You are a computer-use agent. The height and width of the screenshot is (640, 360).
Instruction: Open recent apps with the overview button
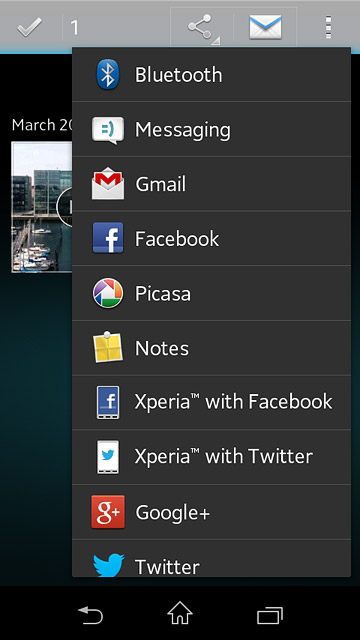[x=270, y=615]
